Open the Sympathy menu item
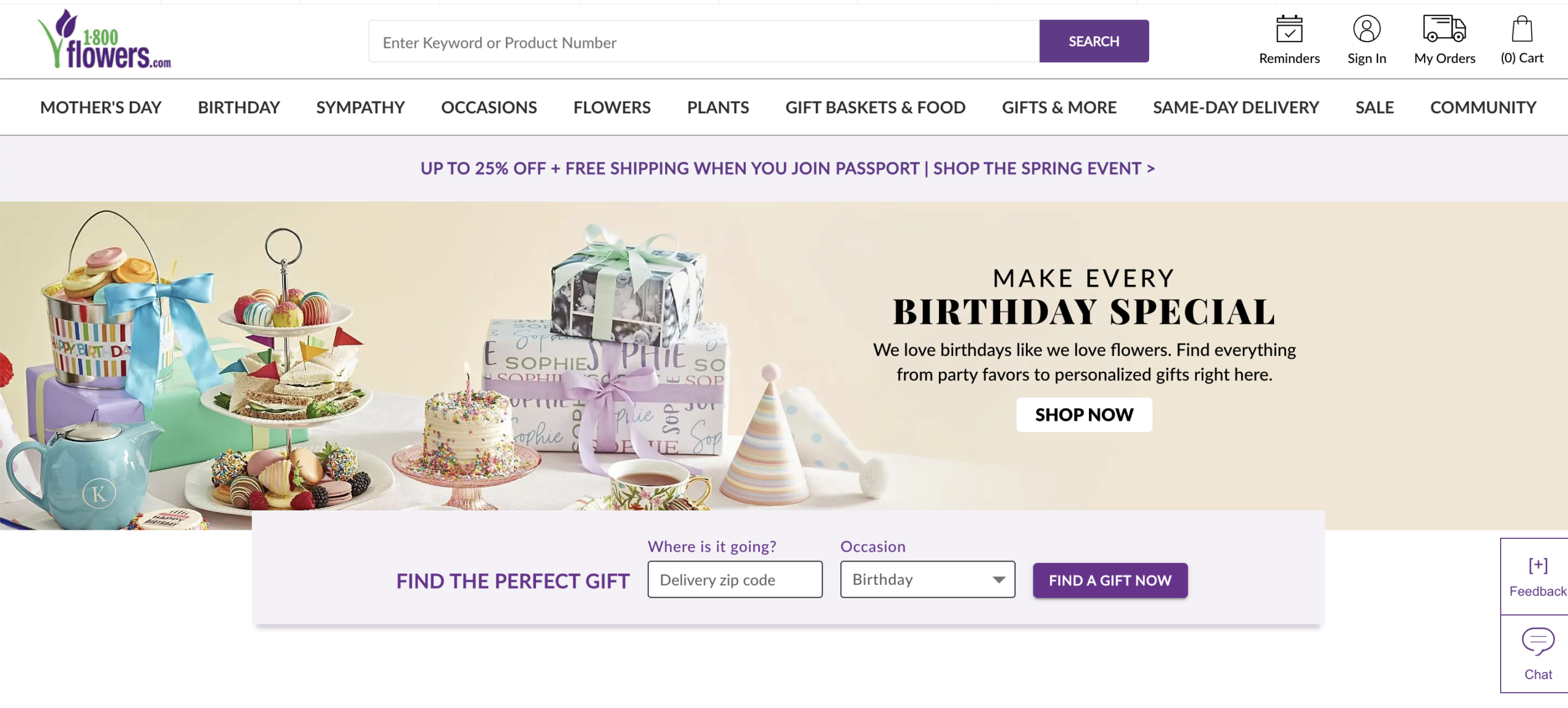1568x708 pixels. point(360,108)
